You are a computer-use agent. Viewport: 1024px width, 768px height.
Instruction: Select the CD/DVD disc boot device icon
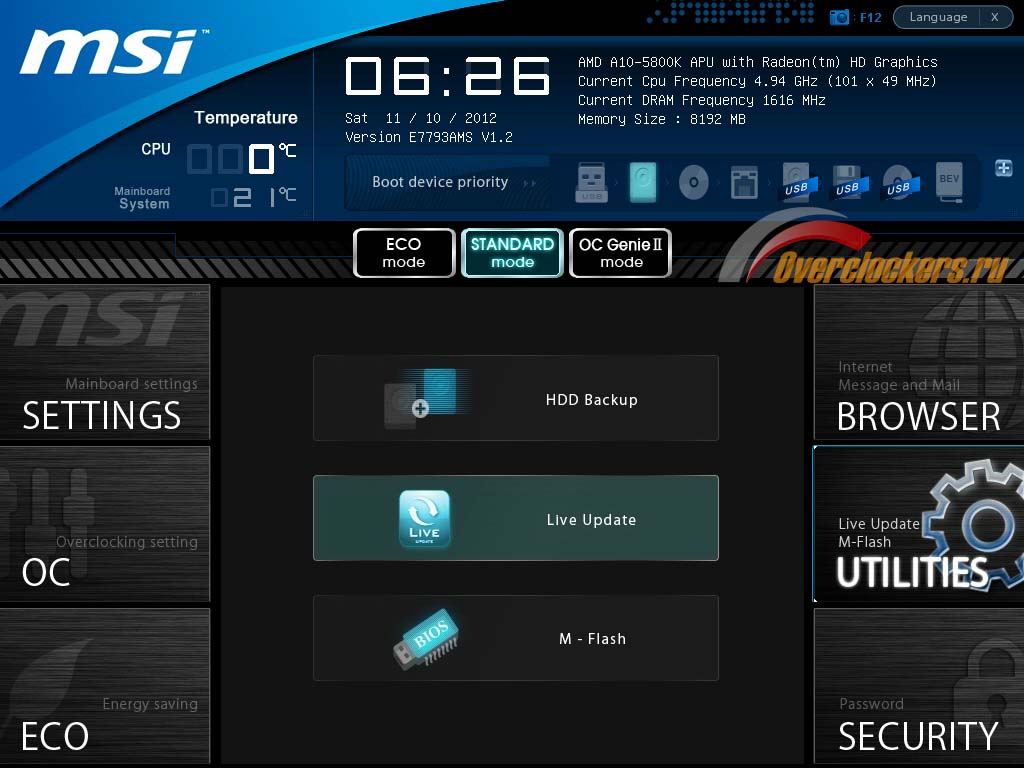click(694, 182)
